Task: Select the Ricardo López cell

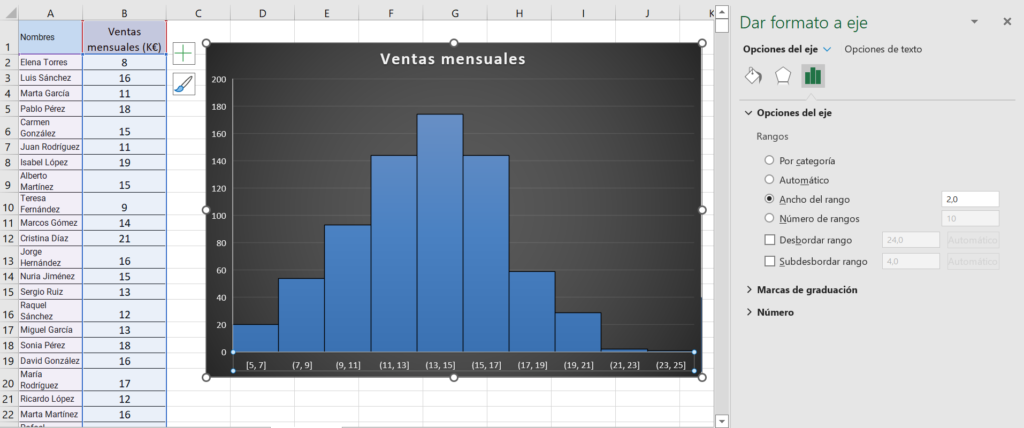Action: [50, 399]
